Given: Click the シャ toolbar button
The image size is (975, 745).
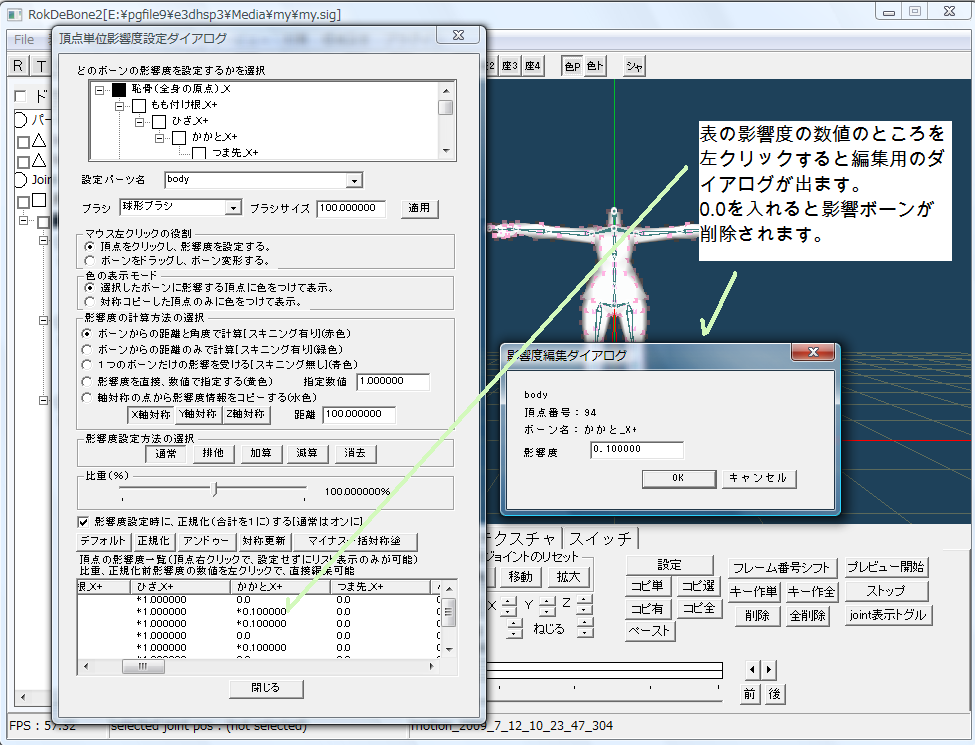Looking at the screenshot, I should (x=634, y=66).
